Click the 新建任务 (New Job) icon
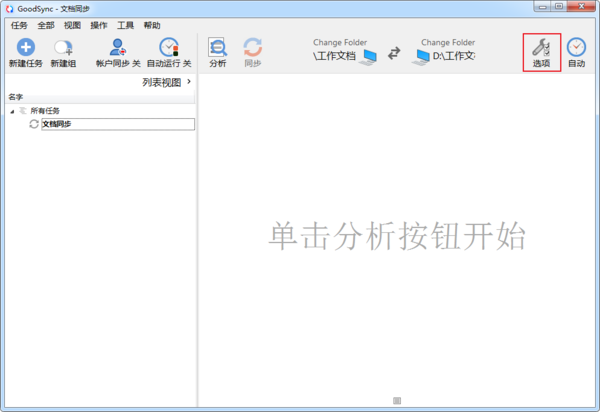 point(25,47)
